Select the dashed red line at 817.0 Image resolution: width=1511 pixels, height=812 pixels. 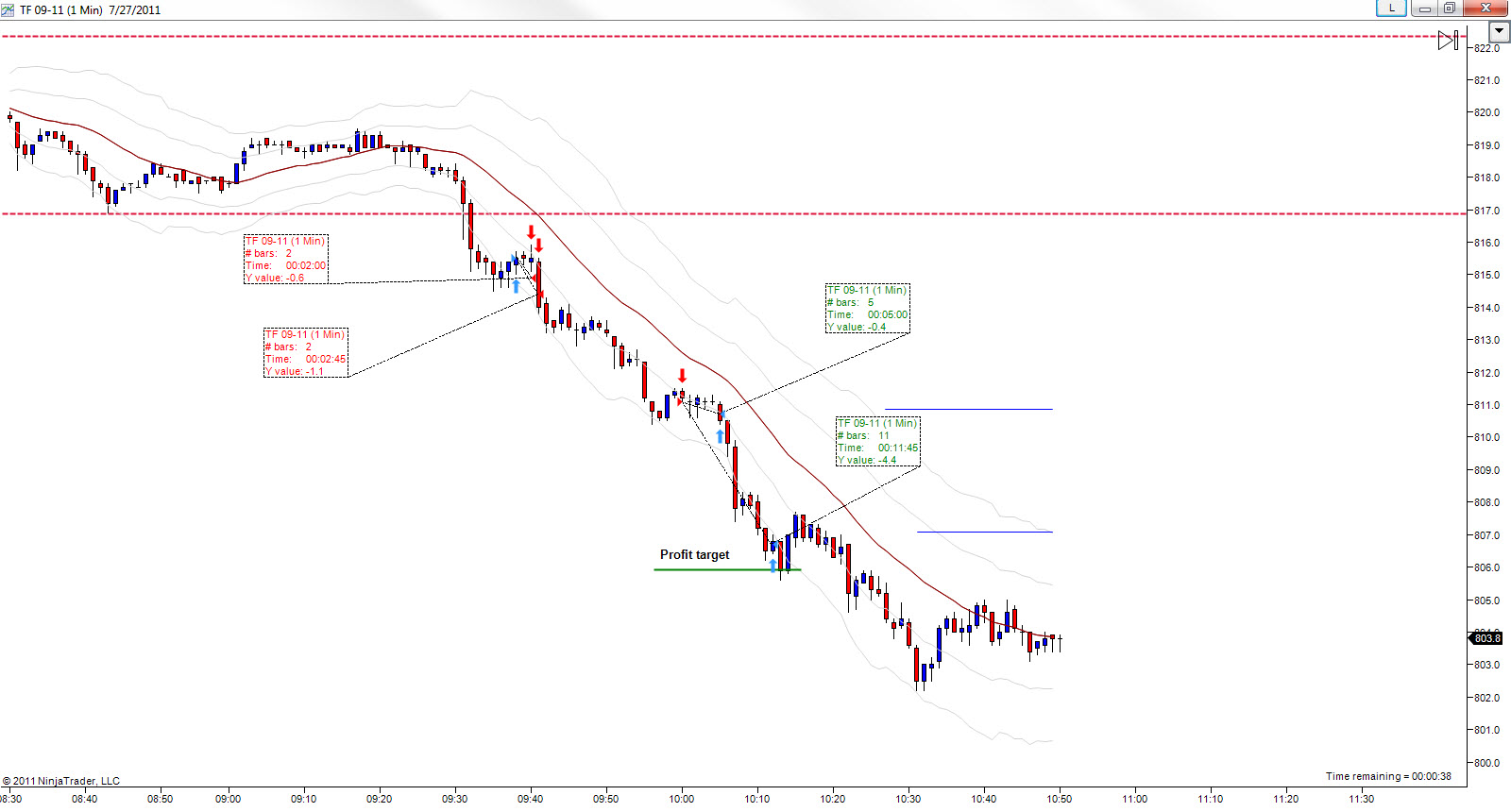[x=734, y=213]
